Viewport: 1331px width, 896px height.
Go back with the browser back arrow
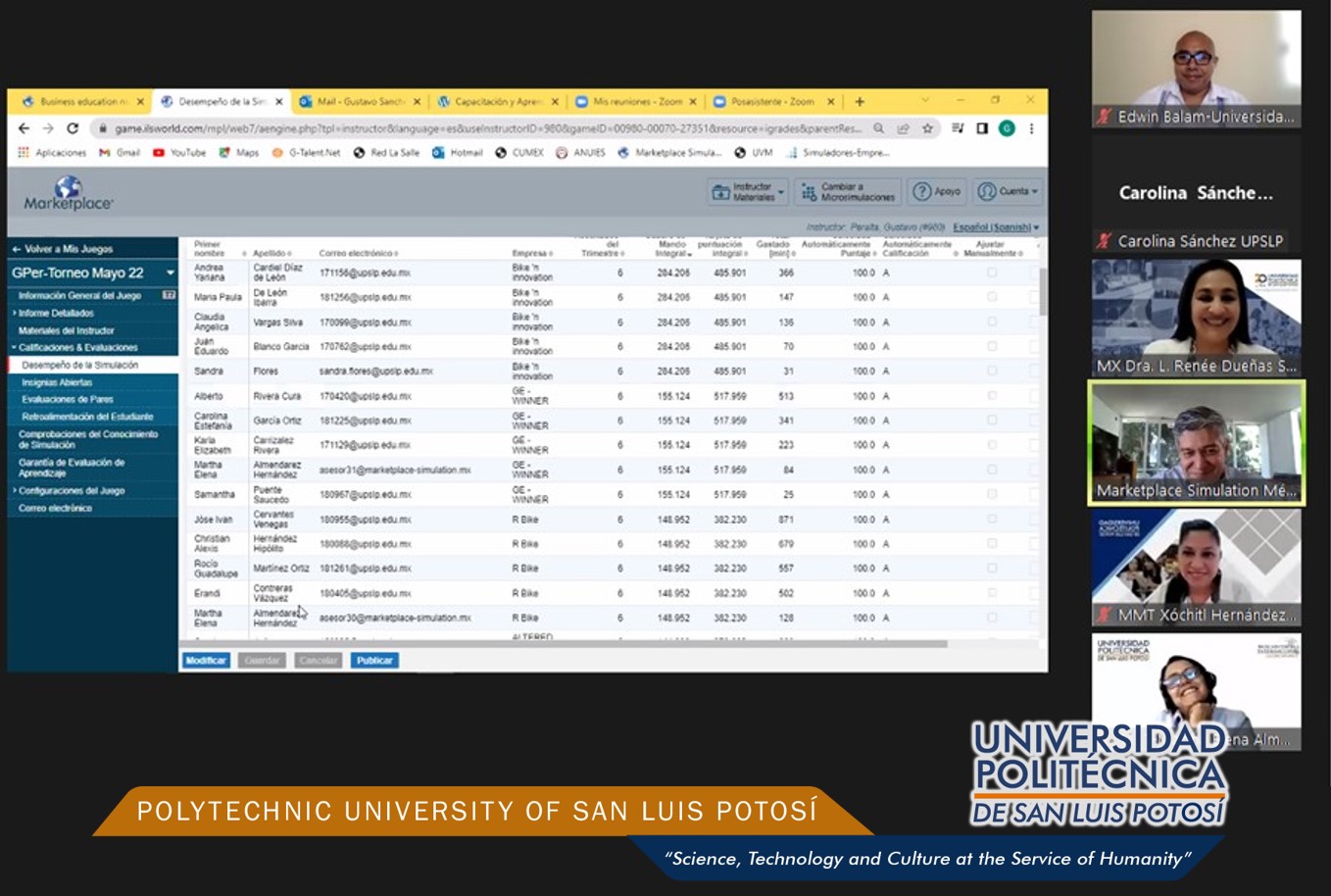[x=25, y=128]
